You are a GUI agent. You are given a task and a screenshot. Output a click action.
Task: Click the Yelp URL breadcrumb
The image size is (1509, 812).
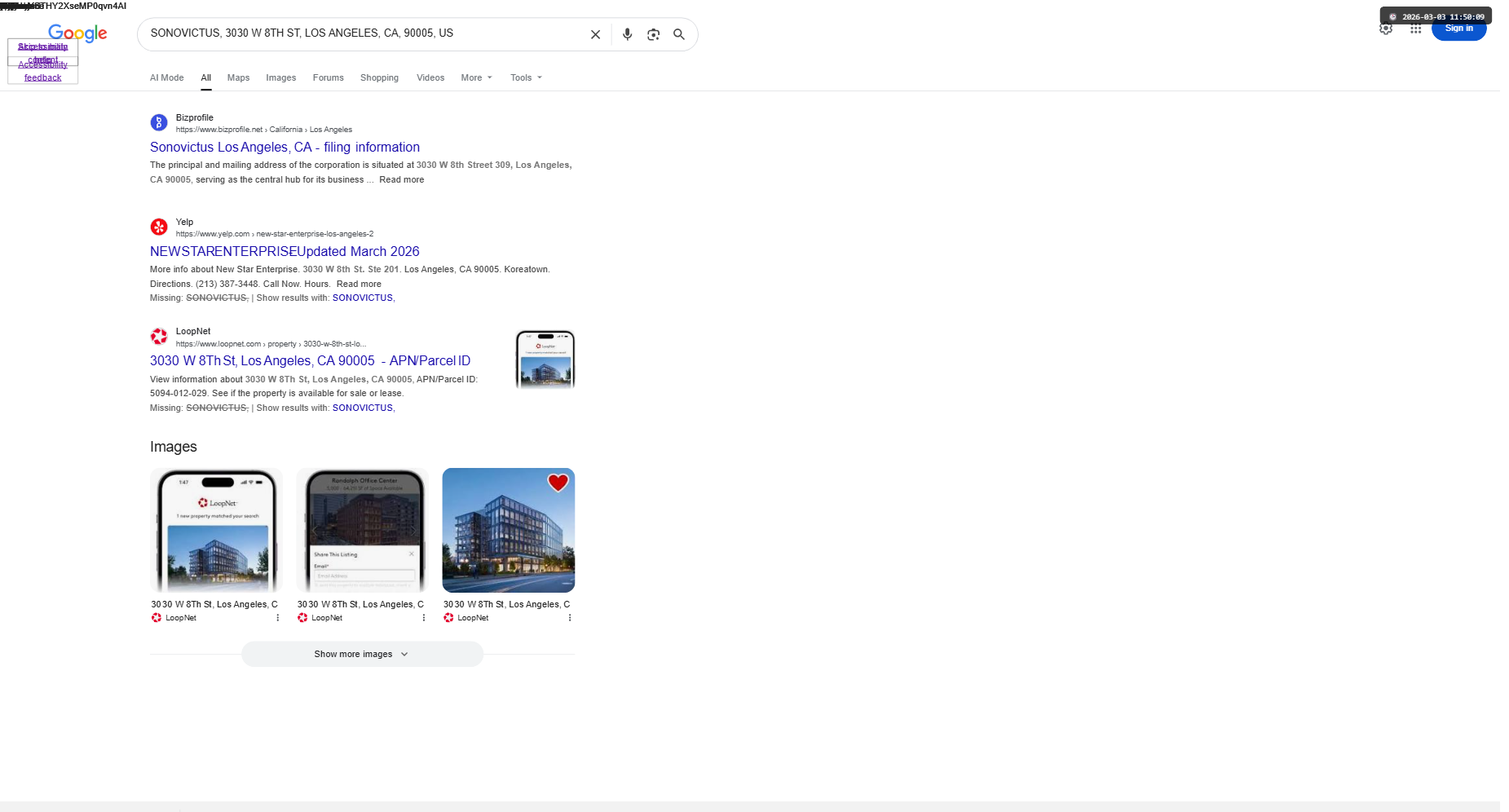(x=275, y=234)
